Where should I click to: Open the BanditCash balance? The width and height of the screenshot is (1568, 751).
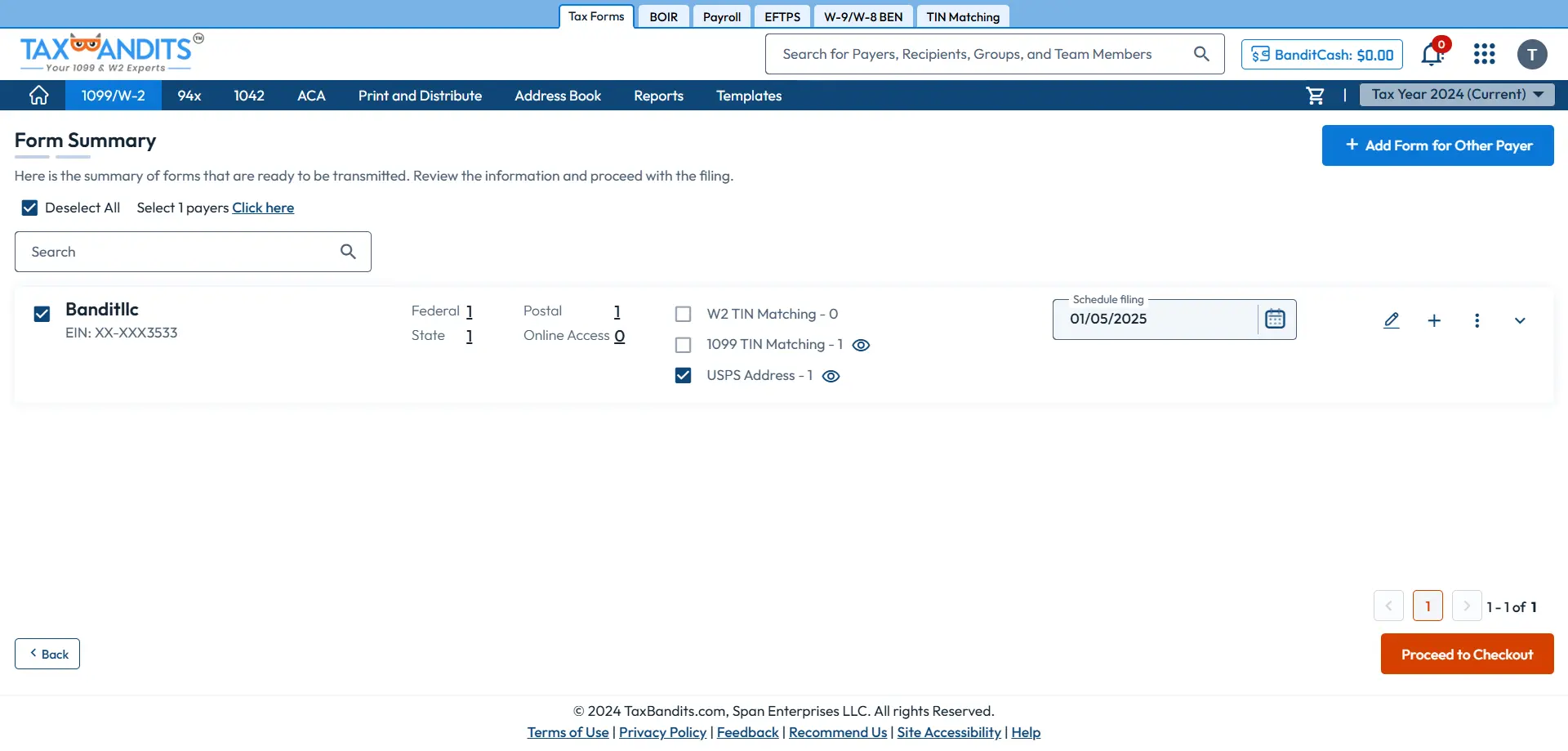tap(1322, 55)
